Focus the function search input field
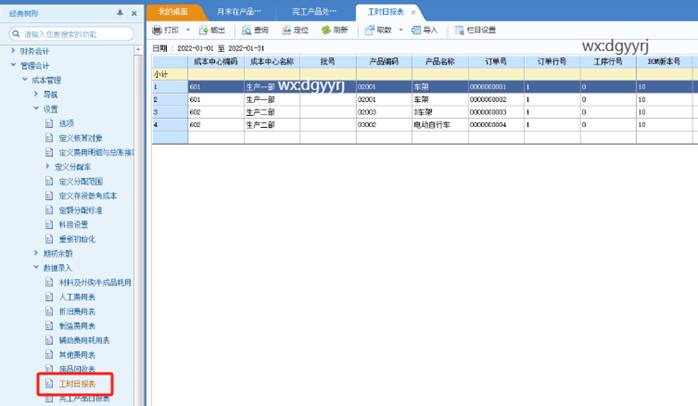Viewport: 698px width, 406px height. point(71,34)
